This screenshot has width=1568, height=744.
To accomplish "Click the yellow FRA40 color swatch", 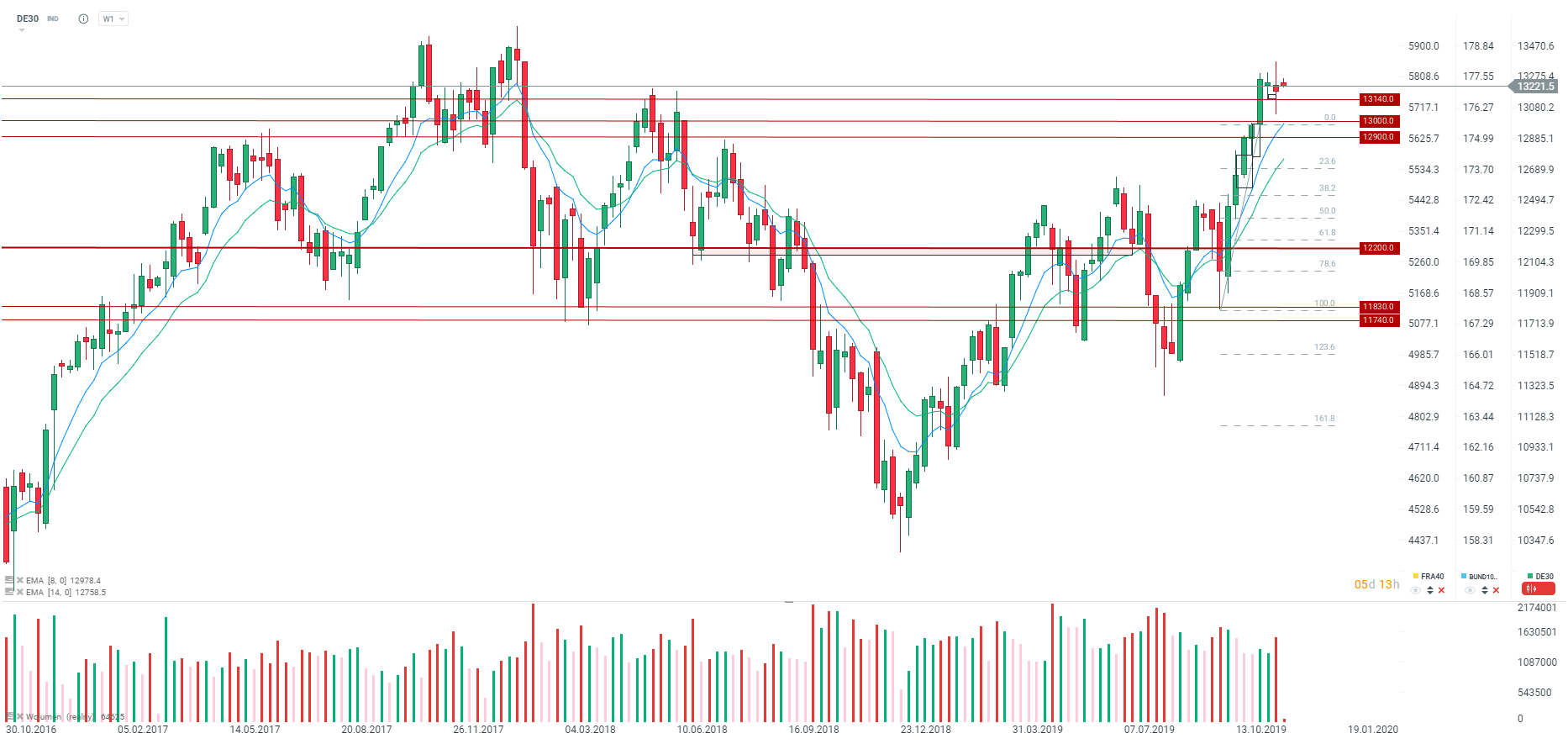I will point(1416,576).
